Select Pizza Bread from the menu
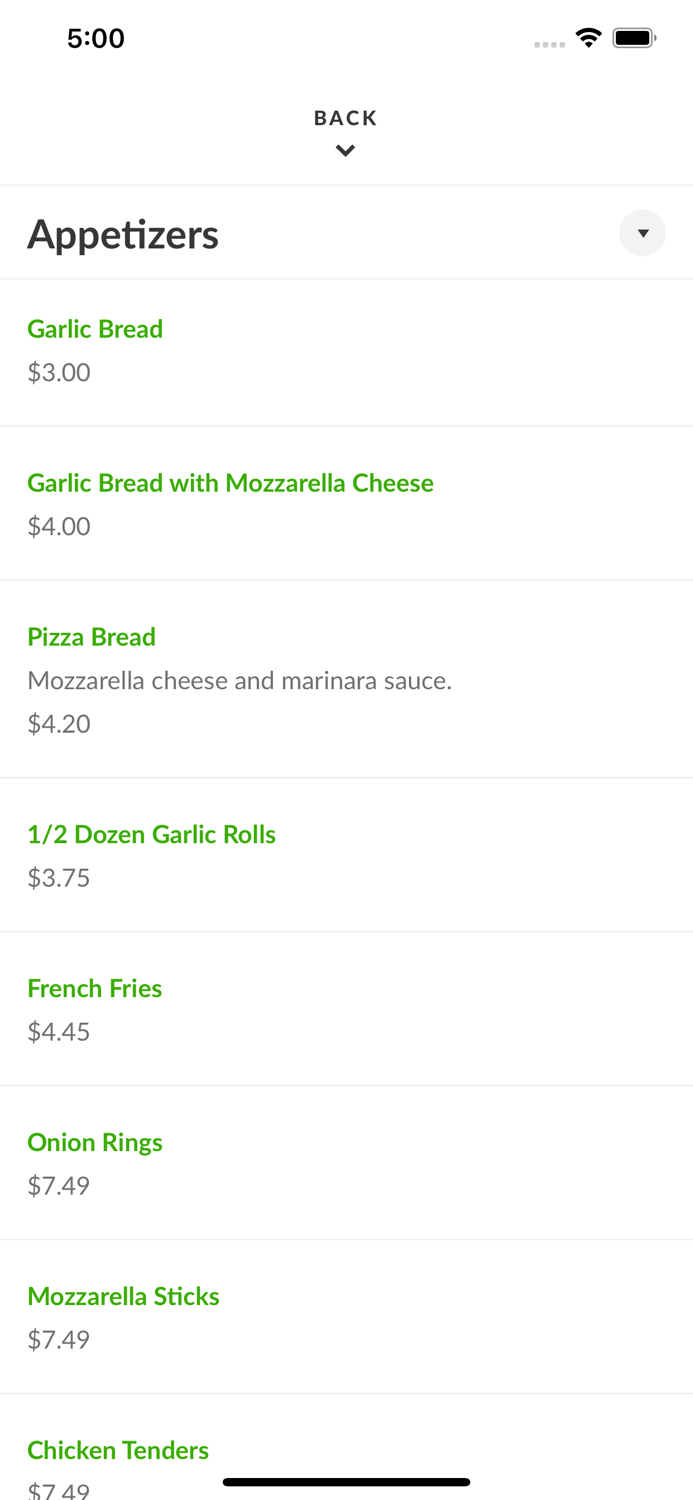This screenshot has width=693, height=1500. pos(91,637)
